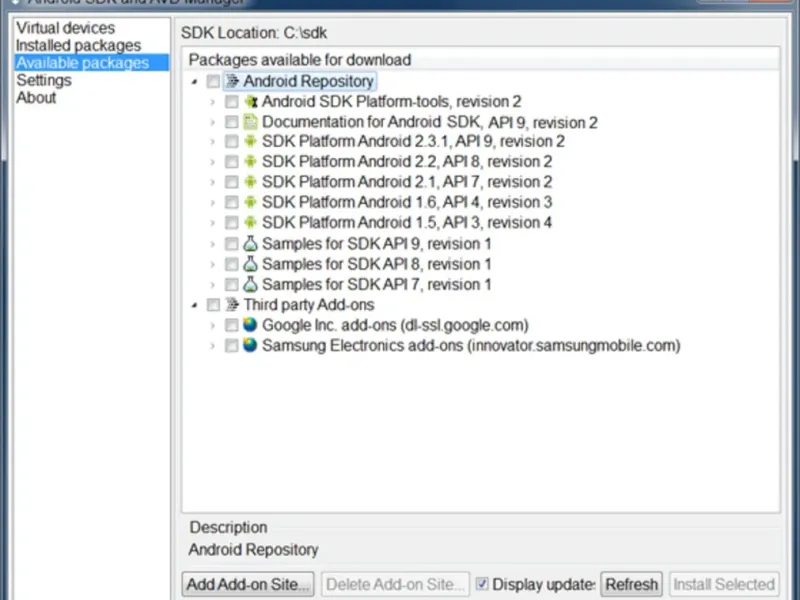
Task: Expand Samples for SDK API 9 node
Action: point(213,244)
